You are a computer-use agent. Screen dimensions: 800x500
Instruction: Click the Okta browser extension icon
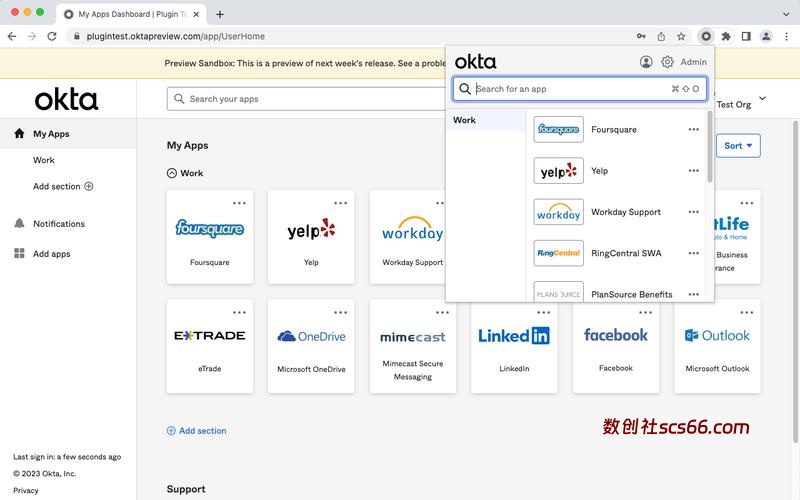pos(706,36)
